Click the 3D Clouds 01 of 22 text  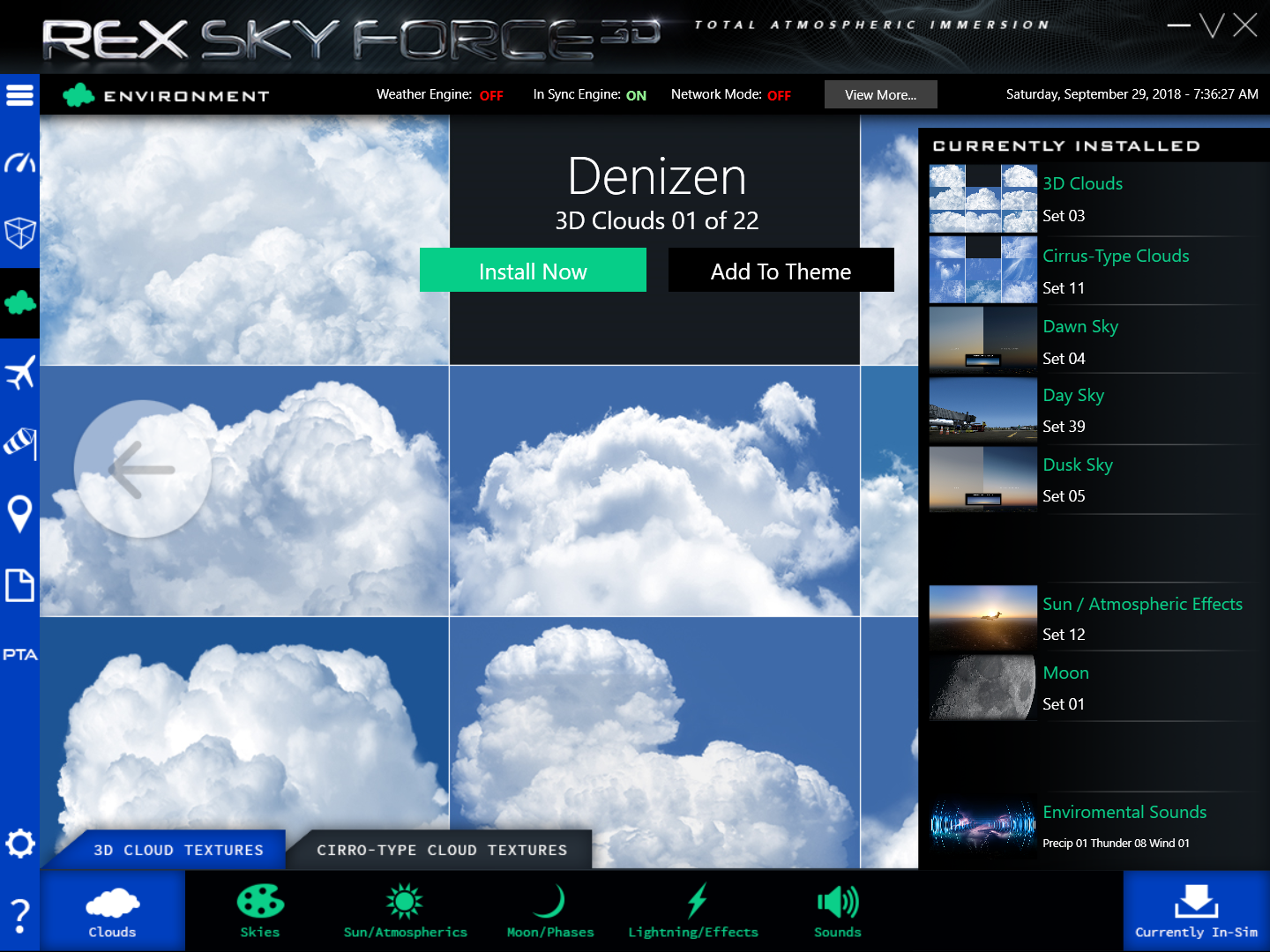point(657,220)
